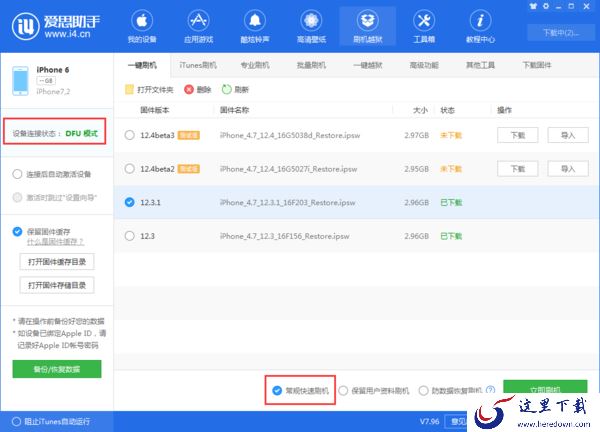Click the 立即刷机 flash now button
This screenshot has height=432, width=600.
point(545,387)
